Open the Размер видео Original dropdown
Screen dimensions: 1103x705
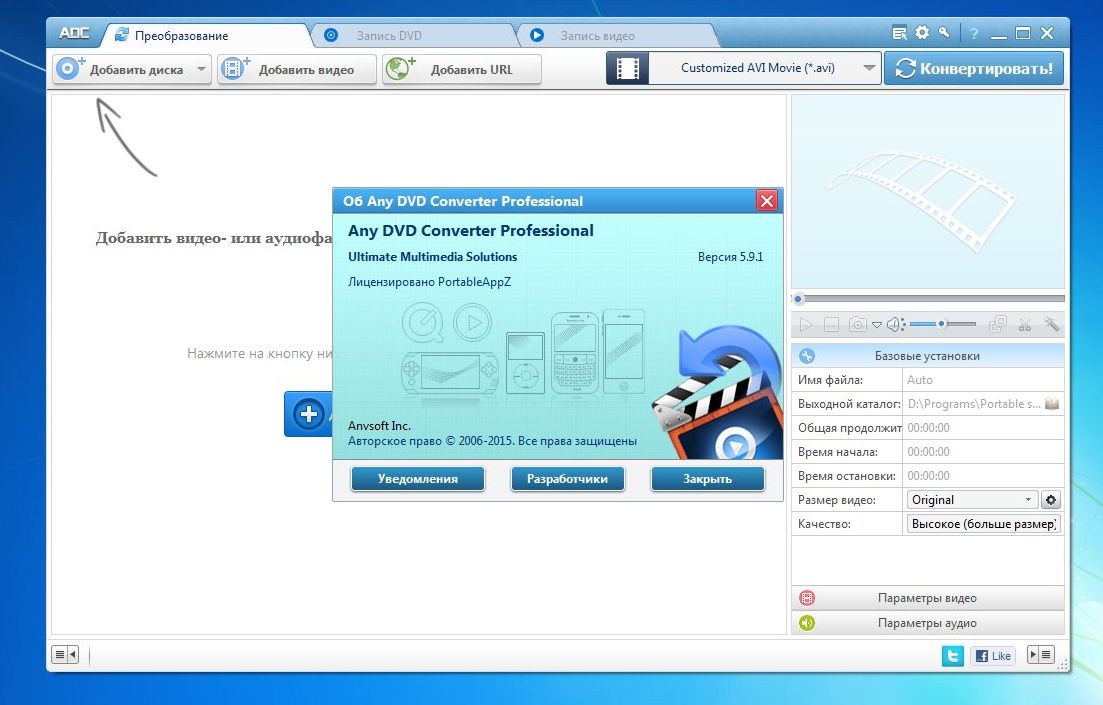click(972, 500)
